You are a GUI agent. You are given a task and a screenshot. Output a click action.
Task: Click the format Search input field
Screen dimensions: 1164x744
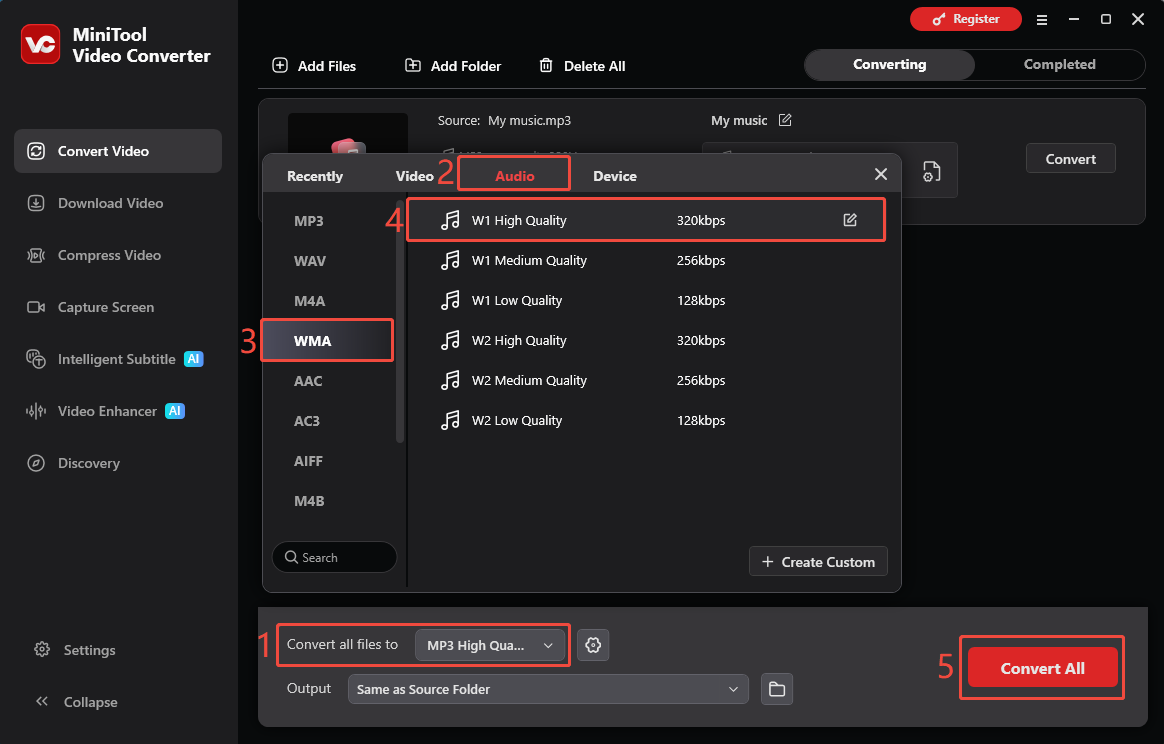click(334, 557)
